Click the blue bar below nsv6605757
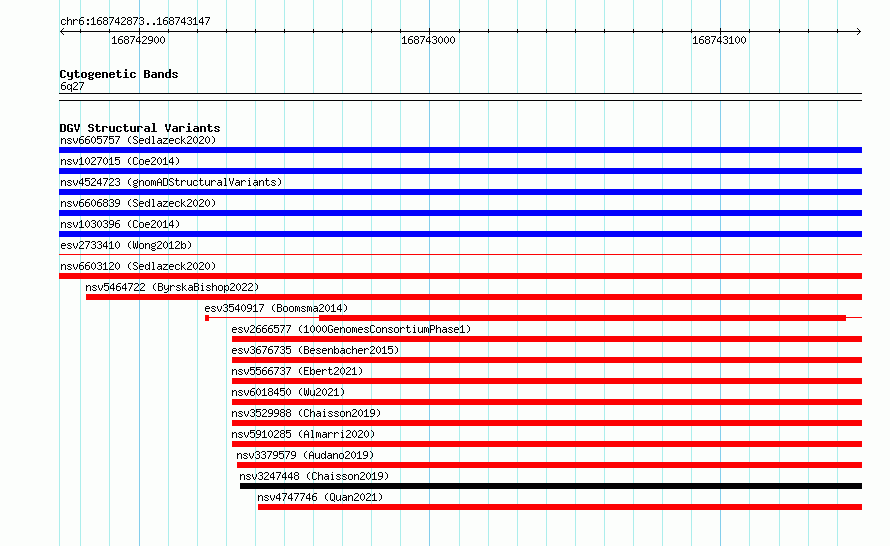The width and height of the screenshot is (890, 546). point(460,150)
